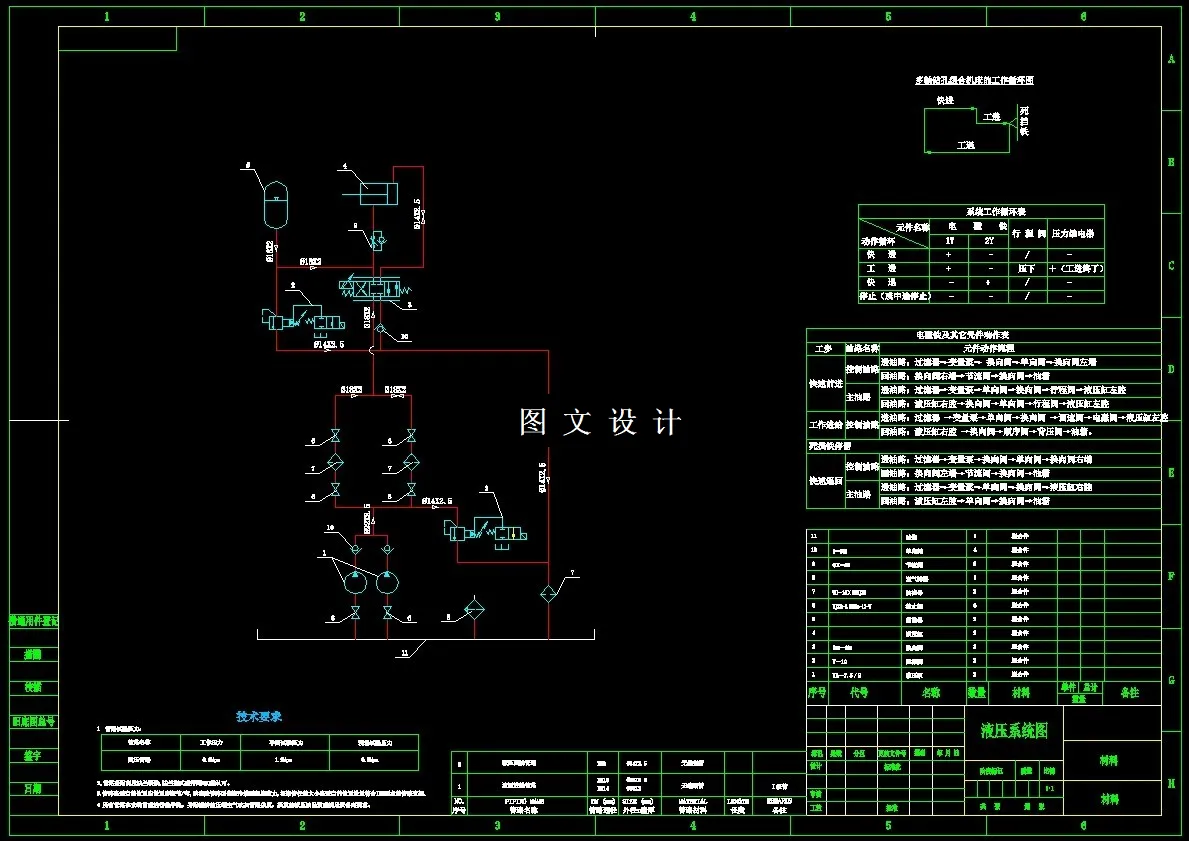The height and width of the screenshot is (841, 1189).
Task: Select the 名称 header in the parts list
Action: tap(930, 692)
